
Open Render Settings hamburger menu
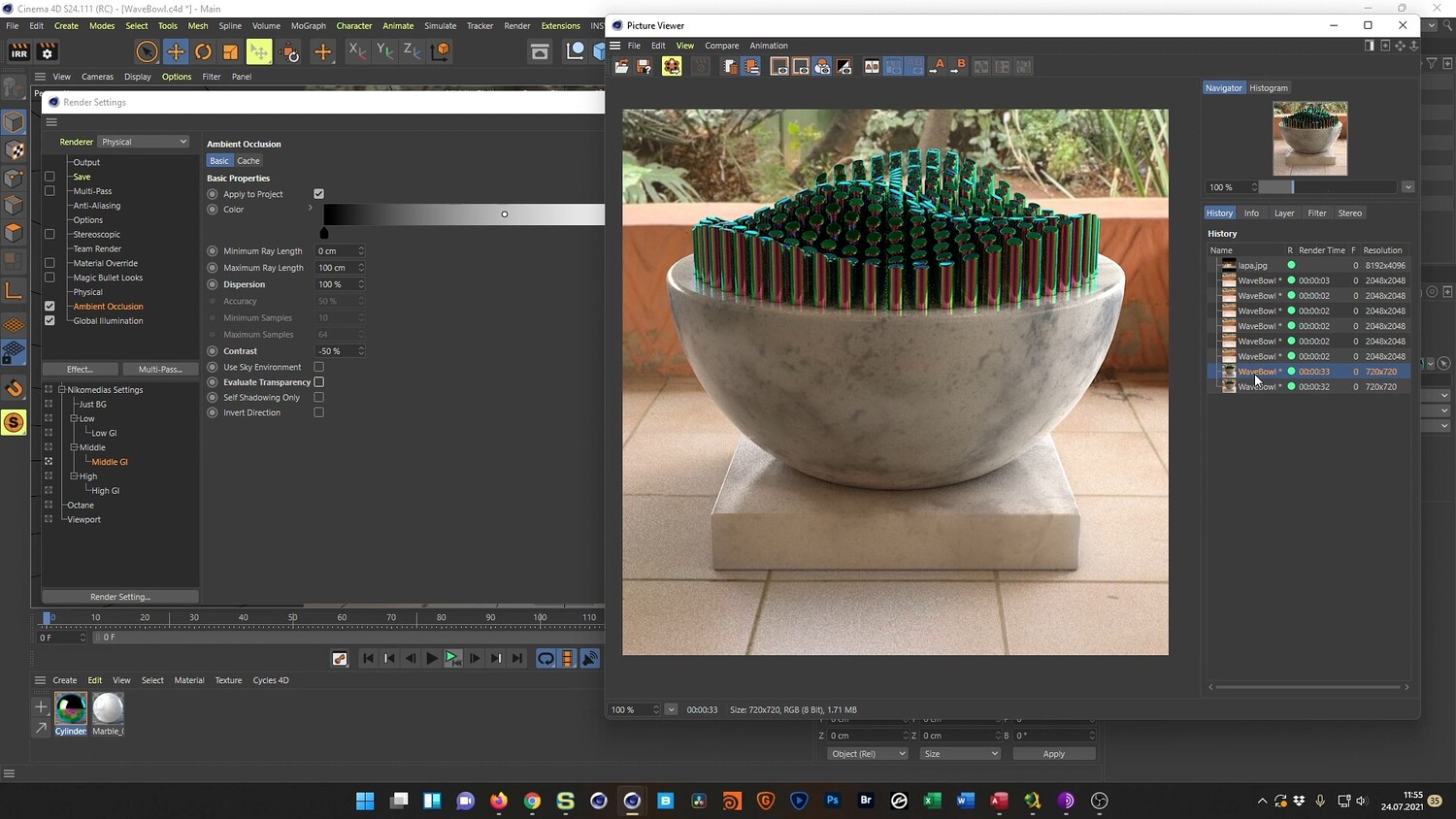[51, 122]
